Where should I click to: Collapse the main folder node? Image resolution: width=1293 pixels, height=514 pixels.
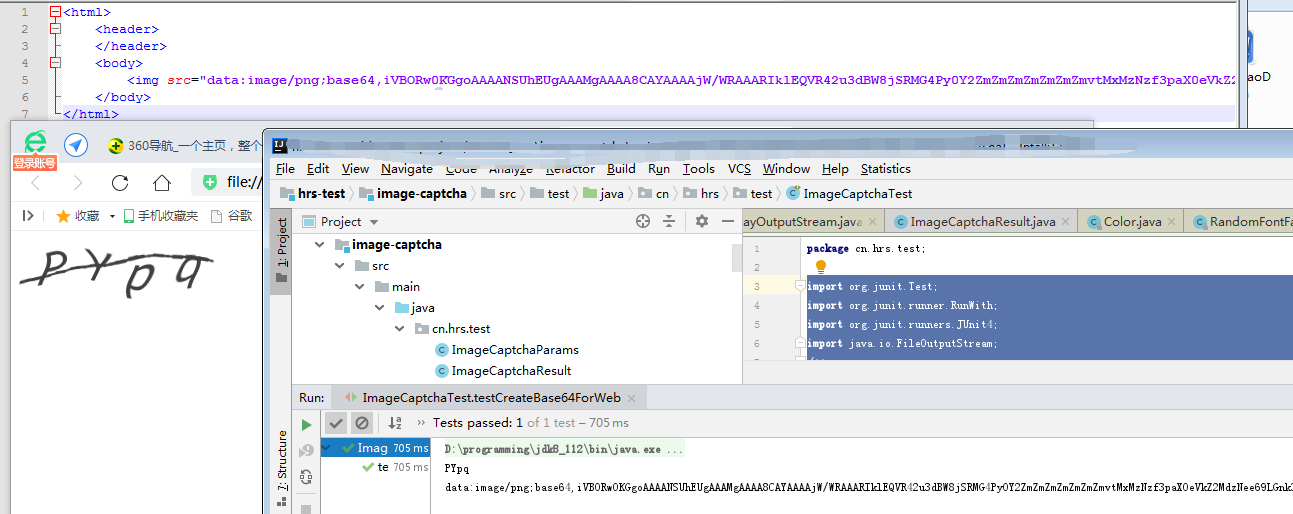(x=360, y=287)
